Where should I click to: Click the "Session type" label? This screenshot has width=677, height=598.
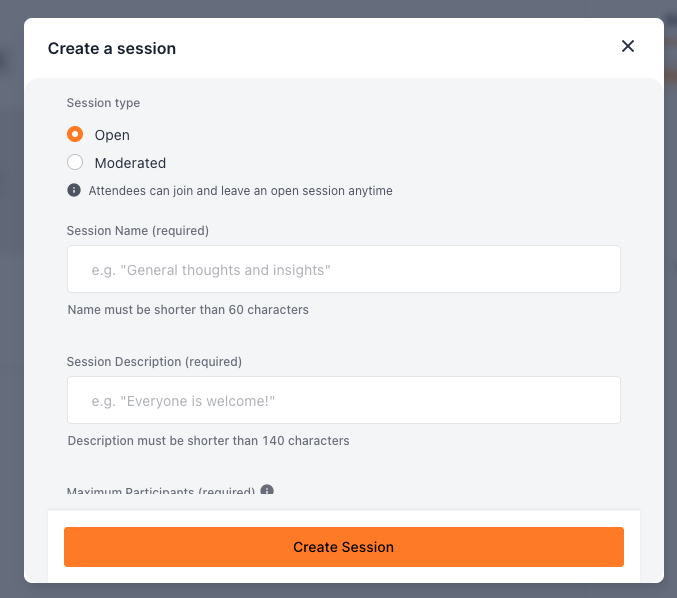103,103
